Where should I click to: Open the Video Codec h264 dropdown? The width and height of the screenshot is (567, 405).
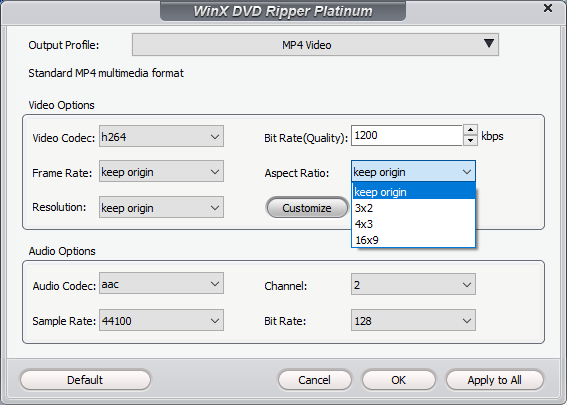(161, 136)
